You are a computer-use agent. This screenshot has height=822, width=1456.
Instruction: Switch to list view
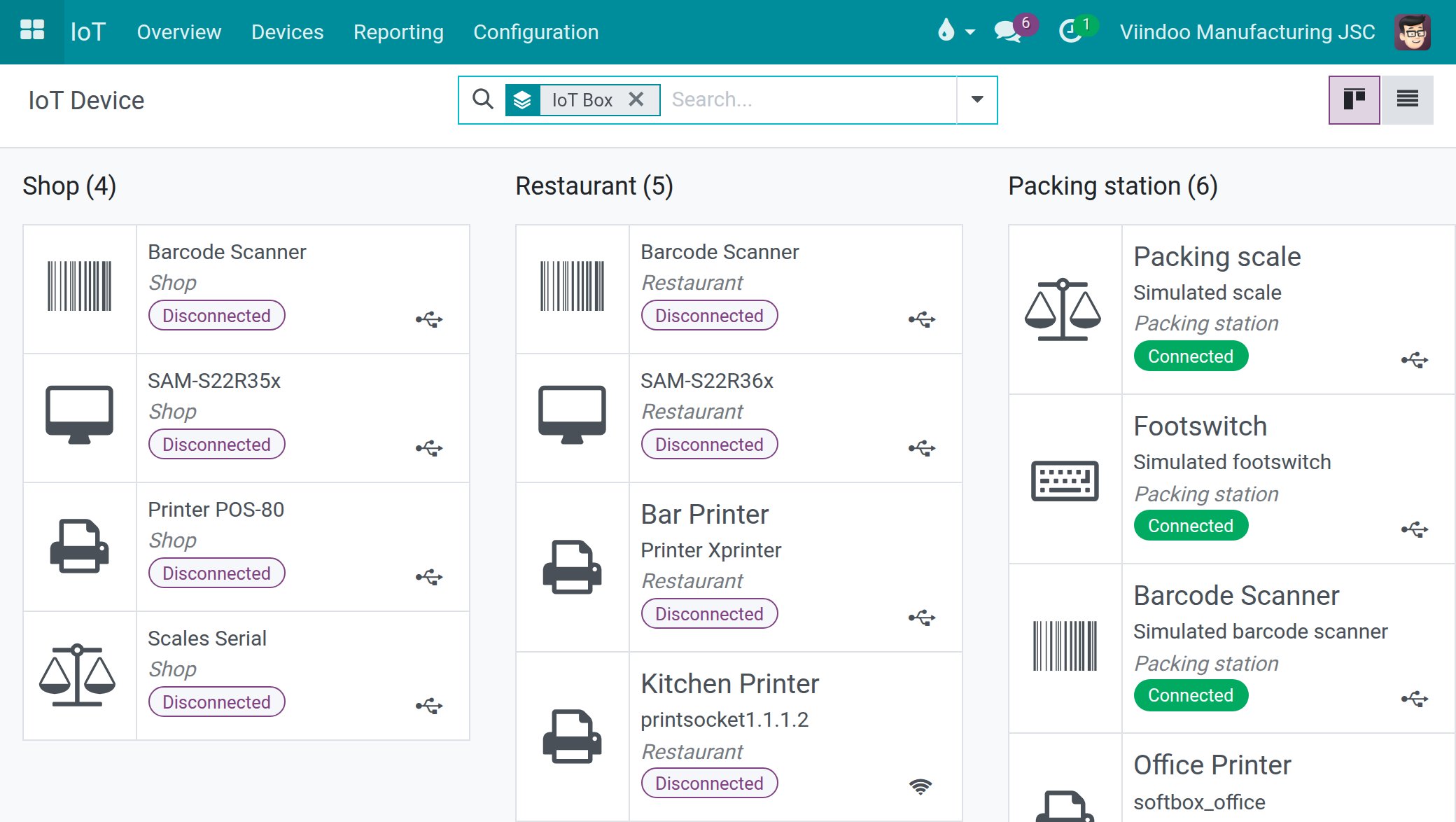click(1407, 100)
